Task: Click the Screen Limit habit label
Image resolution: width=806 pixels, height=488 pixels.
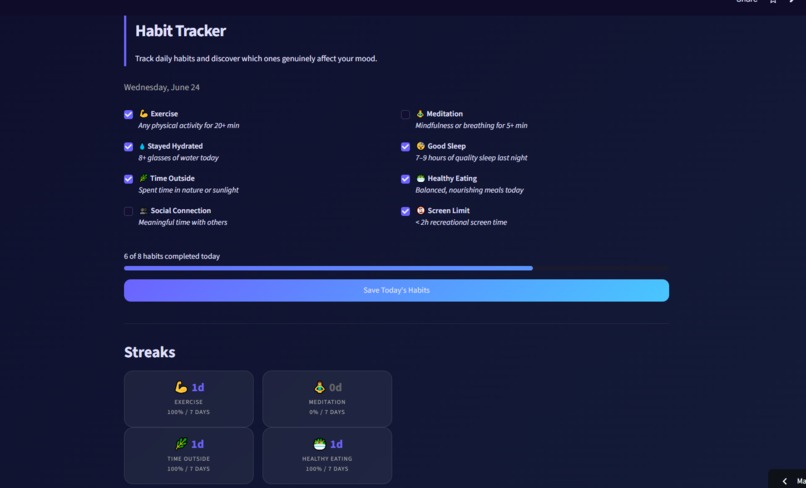Action: (449, 210)
